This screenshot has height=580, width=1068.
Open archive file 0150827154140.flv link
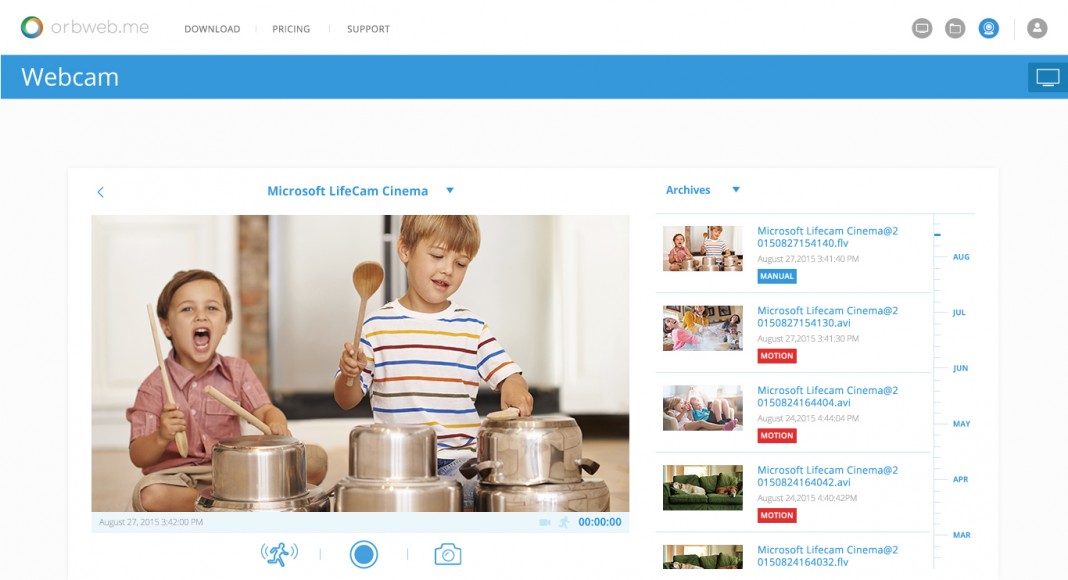tap(828, 237)
